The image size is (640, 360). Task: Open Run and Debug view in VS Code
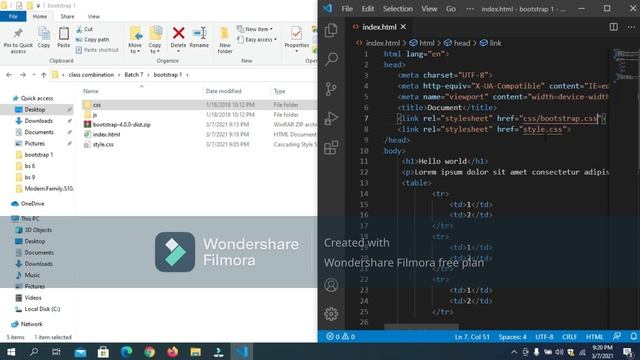click(x=331, y=118)
